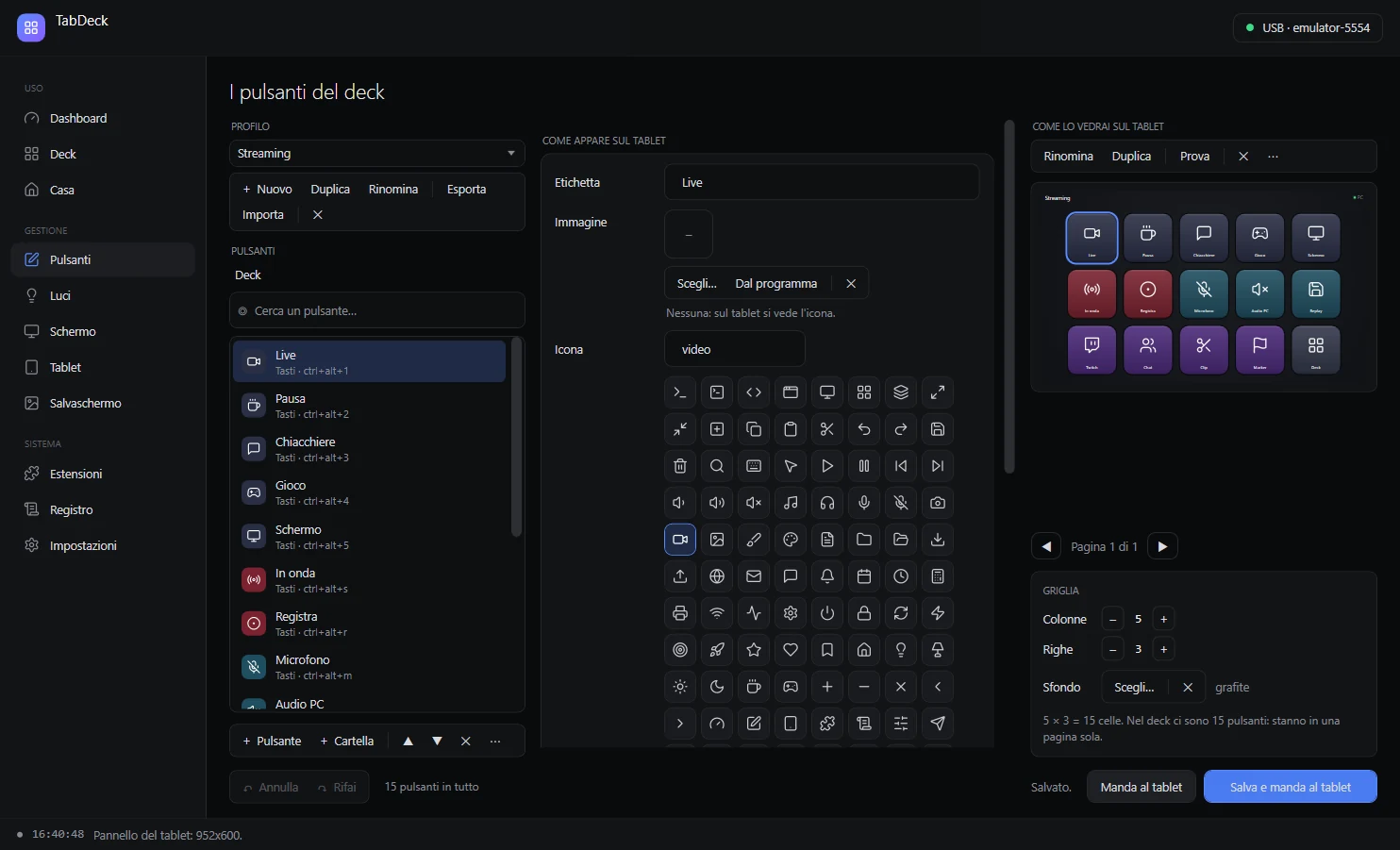Select the Registra row in the button list
This screenshot has width=1400, height=850.
click(369, 624)
